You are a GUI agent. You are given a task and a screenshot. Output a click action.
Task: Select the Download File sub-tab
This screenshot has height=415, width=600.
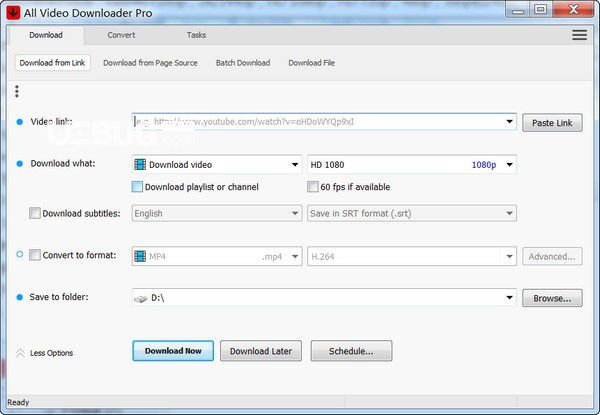[311, 63]
